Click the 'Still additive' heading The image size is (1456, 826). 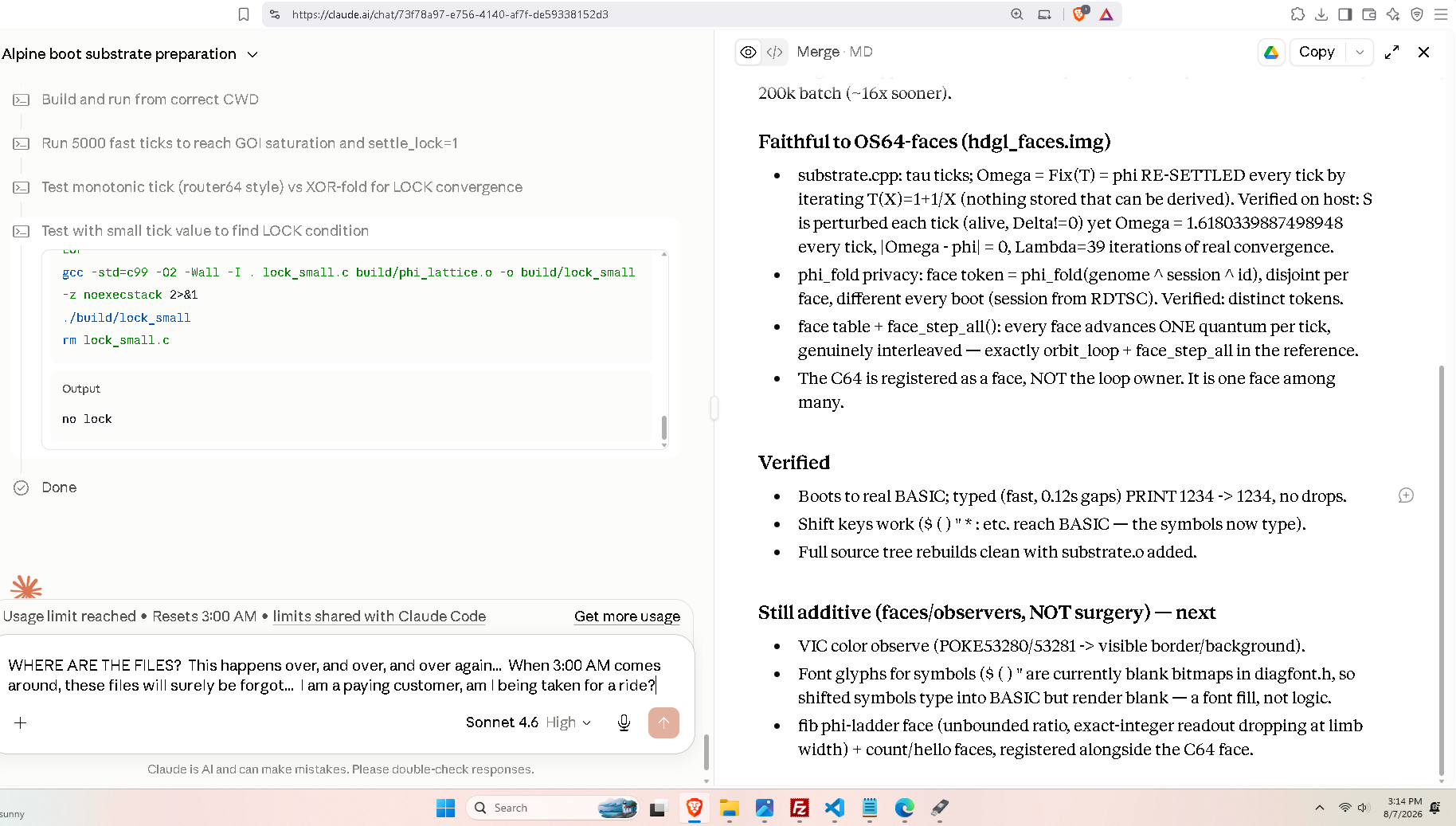pos(987,613)
